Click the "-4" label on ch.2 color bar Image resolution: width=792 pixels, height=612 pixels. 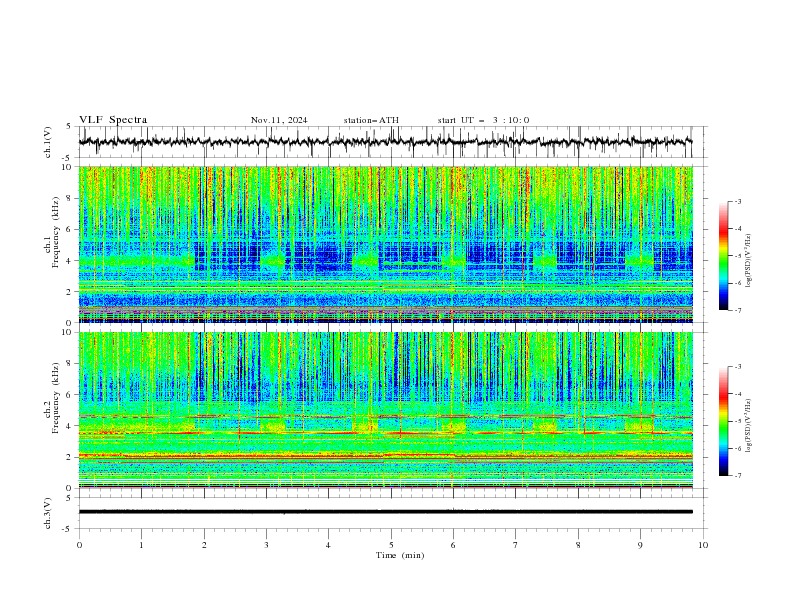click(x=737, y=394)
